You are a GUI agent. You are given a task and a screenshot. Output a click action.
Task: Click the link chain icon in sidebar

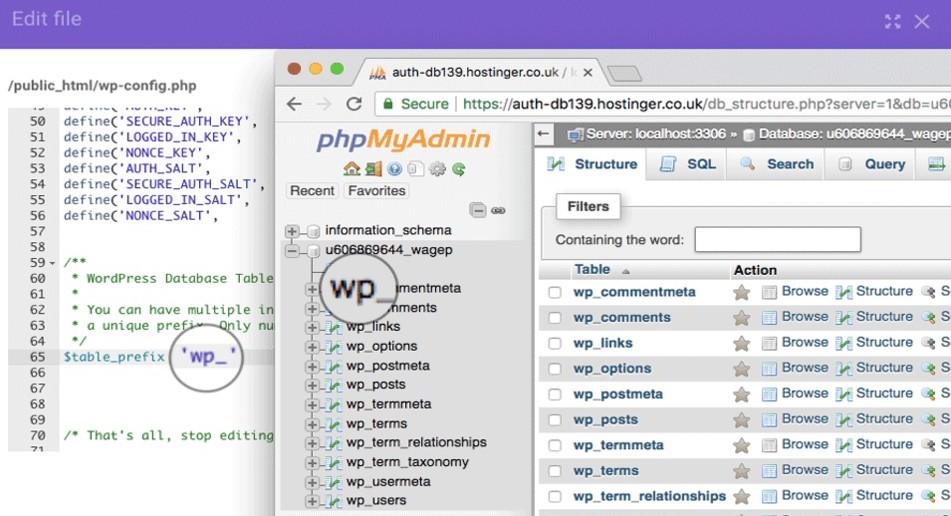pyautogui.click(x=498, y=211)
